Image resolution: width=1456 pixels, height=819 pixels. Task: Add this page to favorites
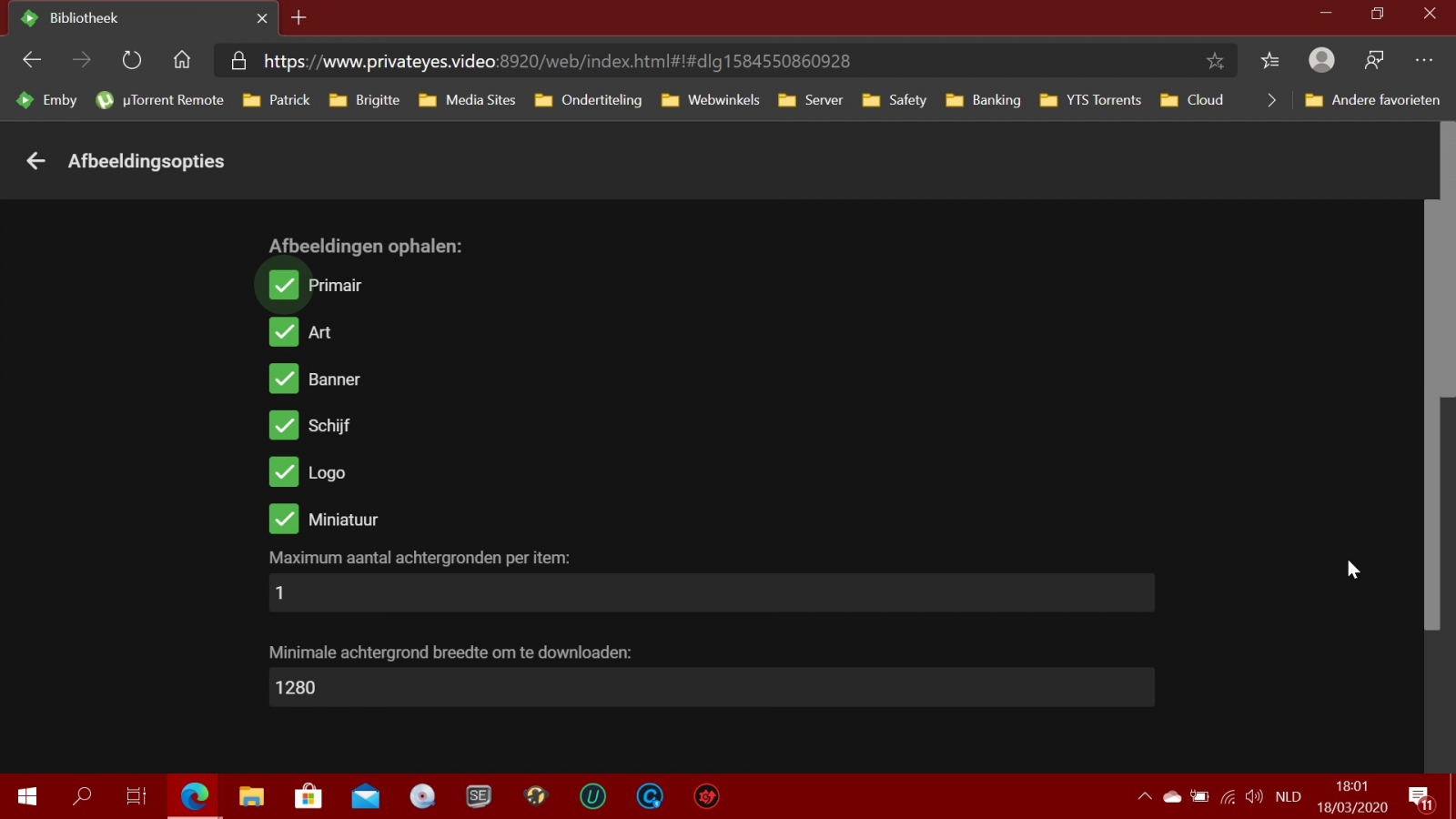tap(1215, 61)
